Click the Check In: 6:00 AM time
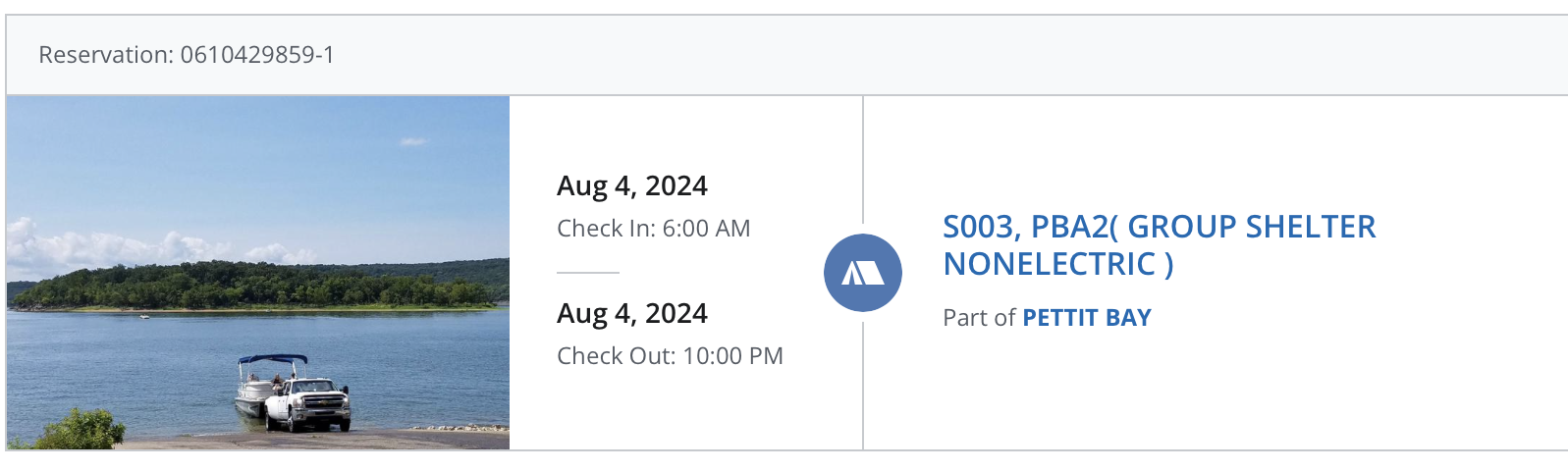Screen dimensions: 1568x472 click(653, 229)
